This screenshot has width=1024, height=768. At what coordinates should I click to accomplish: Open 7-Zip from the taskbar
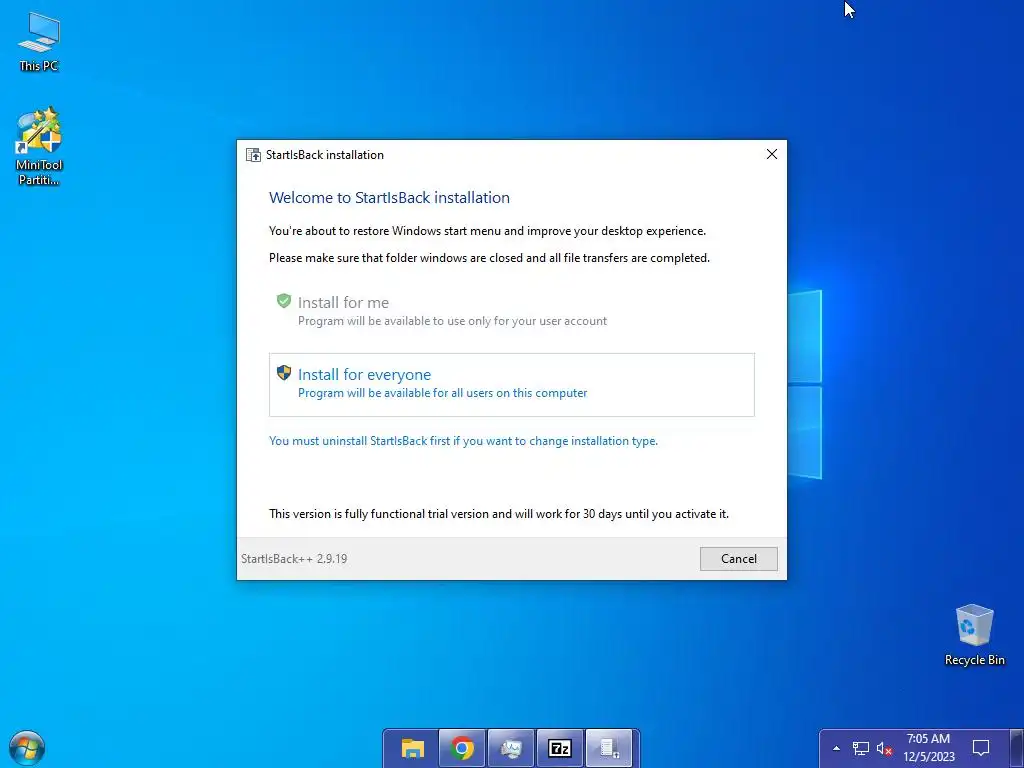pos(560,748)
